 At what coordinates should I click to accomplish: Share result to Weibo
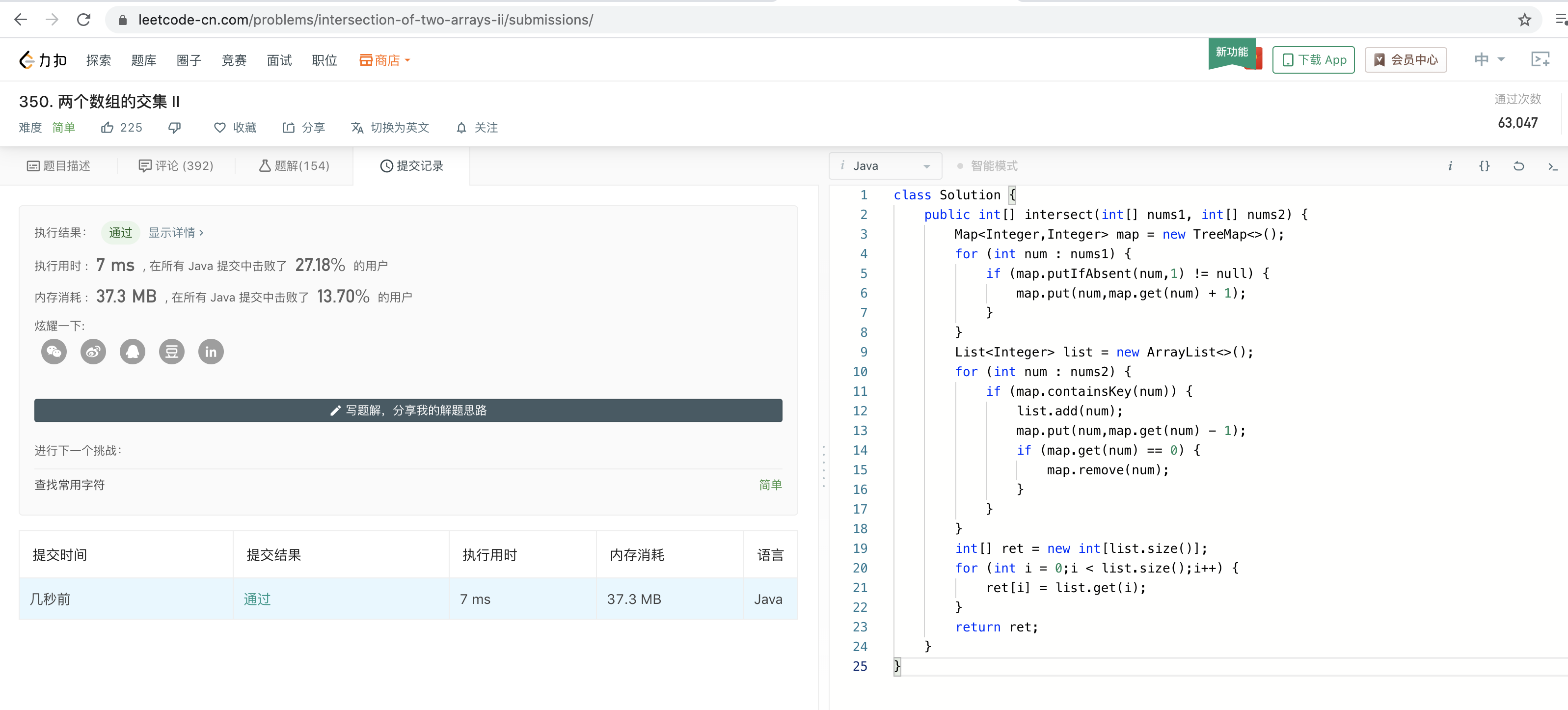pos(93,352)
